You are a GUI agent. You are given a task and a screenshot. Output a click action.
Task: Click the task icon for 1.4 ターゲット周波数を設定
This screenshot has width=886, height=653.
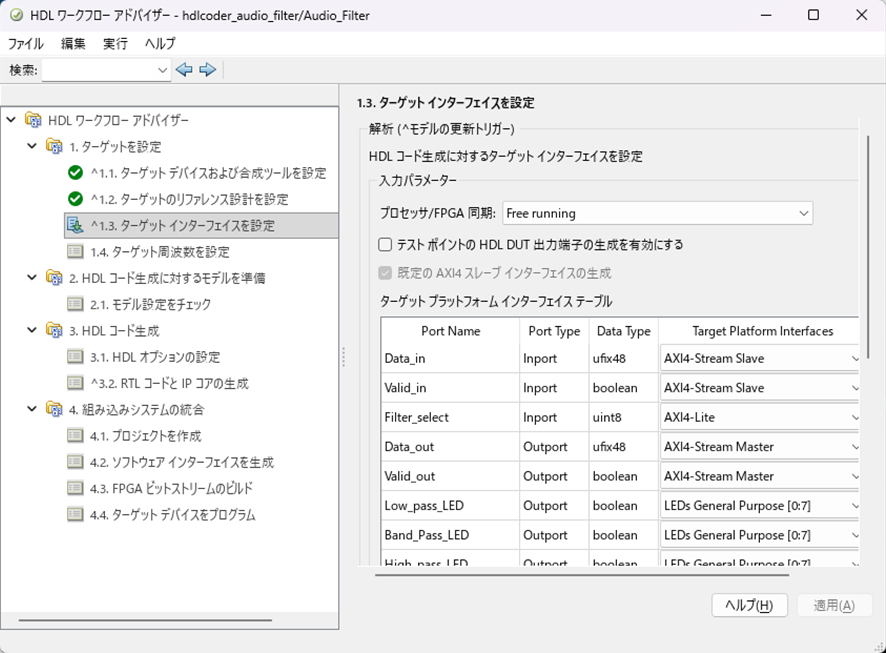tap(76, 251)
